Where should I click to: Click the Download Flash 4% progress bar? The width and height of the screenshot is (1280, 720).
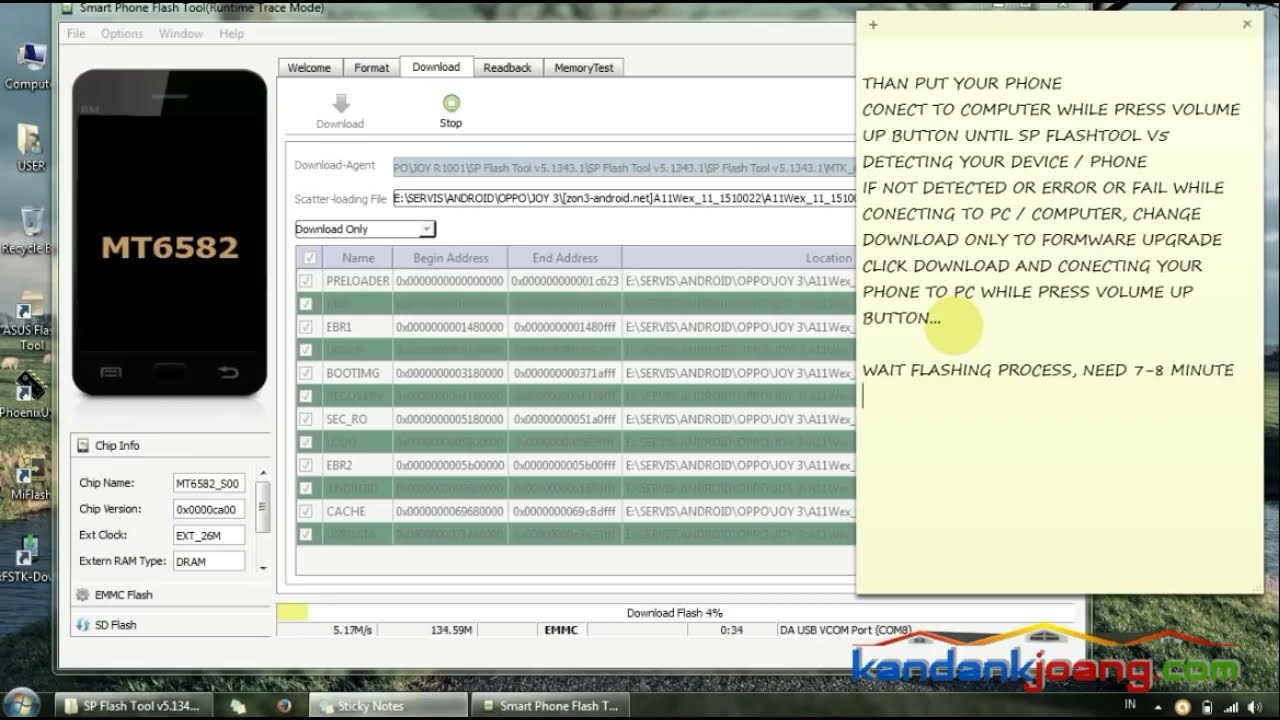(x=675, y=613)
